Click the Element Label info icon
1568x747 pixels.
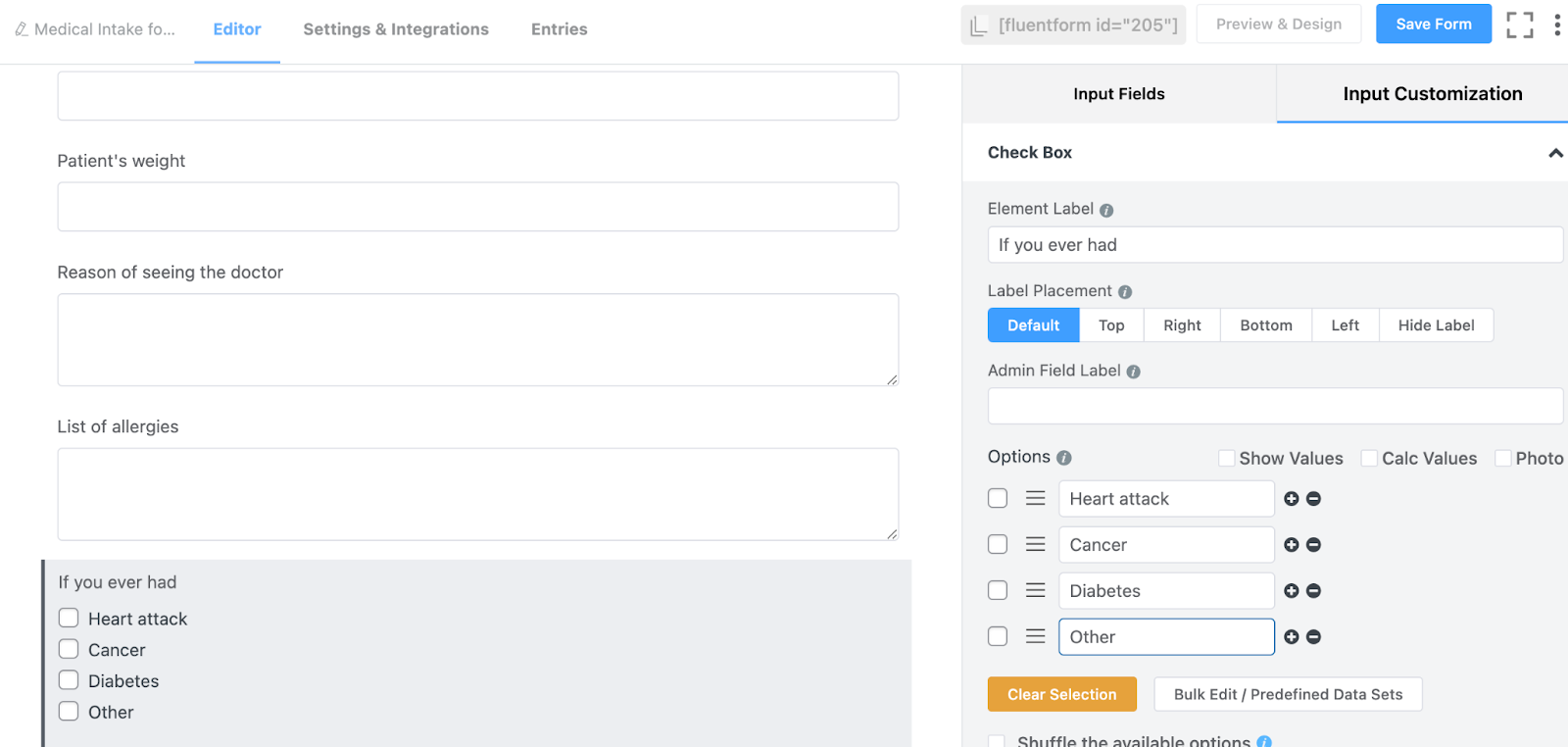[x=1106, y=210]
